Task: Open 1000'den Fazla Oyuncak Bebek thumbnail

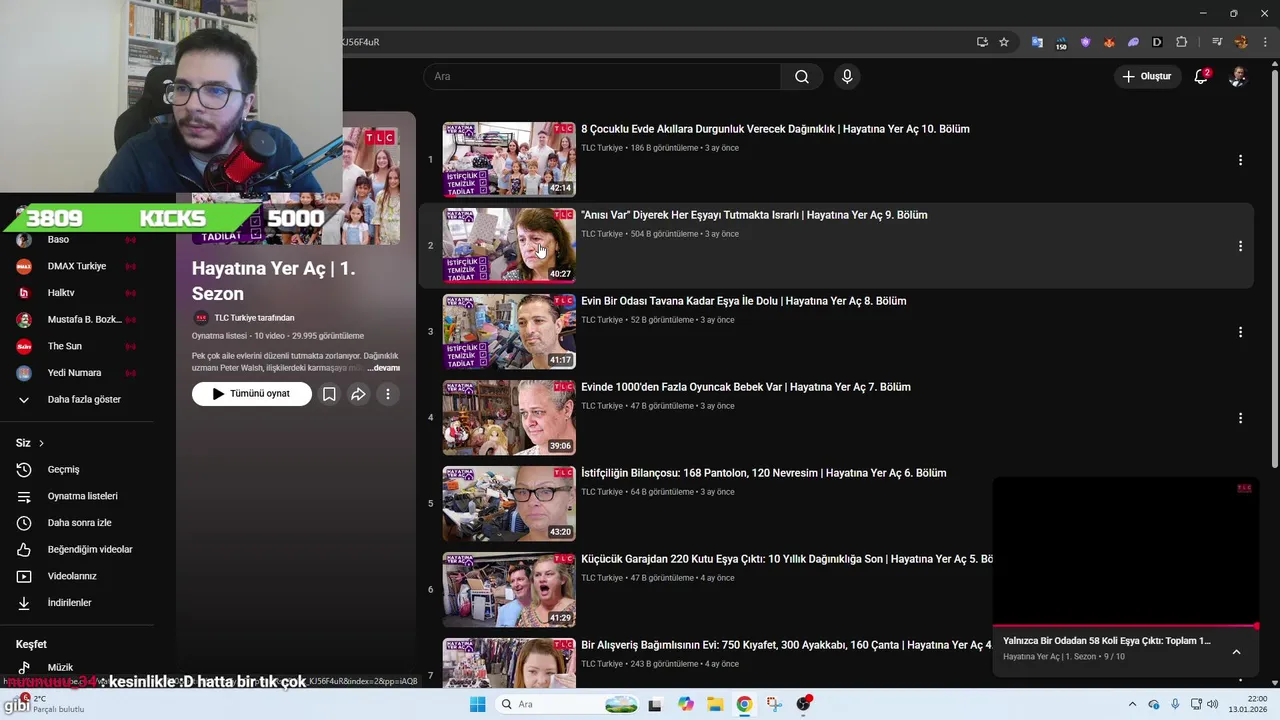Action: coord(509,417)
